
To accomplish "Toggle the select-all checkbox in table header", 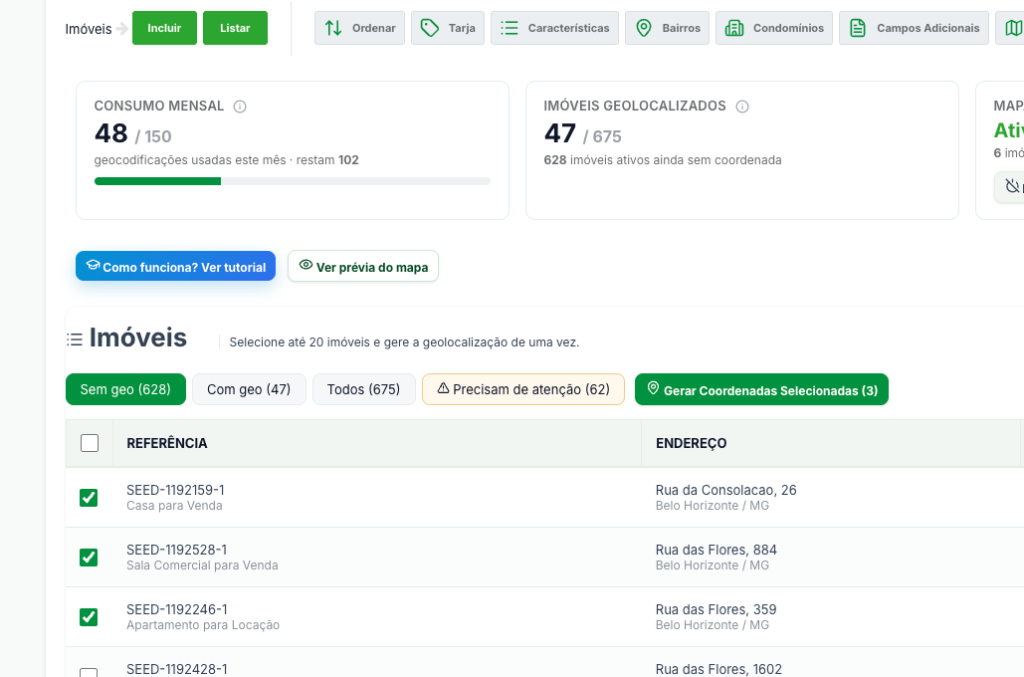I will tap(89, 443).
